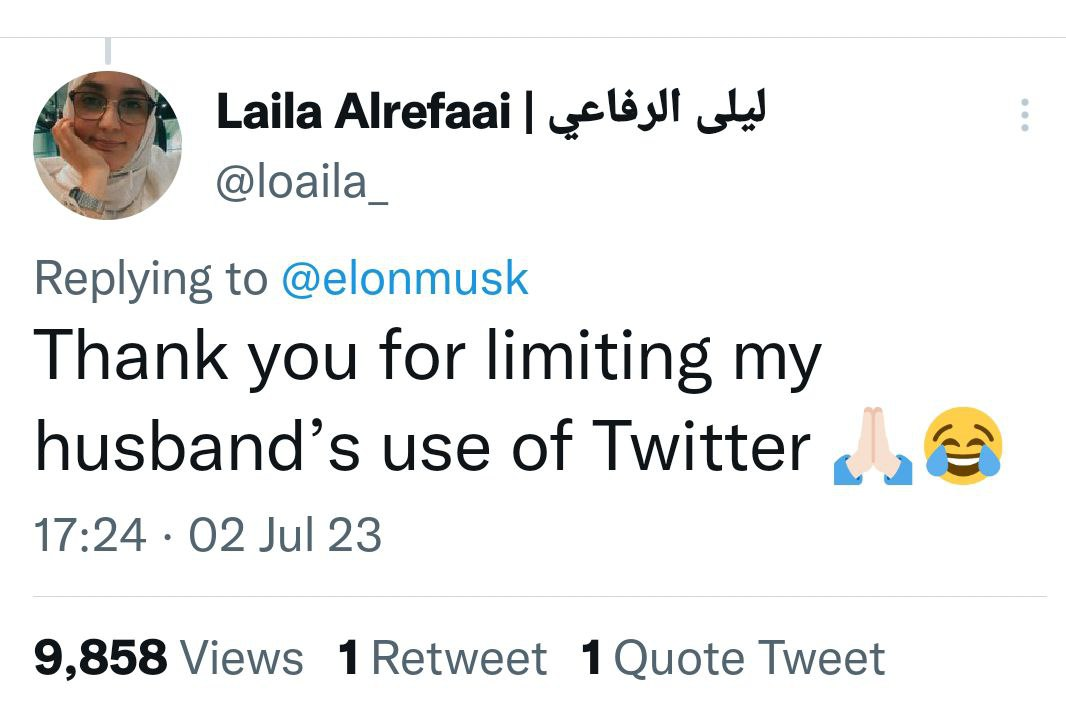Open the three-dot more options menu

click(1024, 116)
